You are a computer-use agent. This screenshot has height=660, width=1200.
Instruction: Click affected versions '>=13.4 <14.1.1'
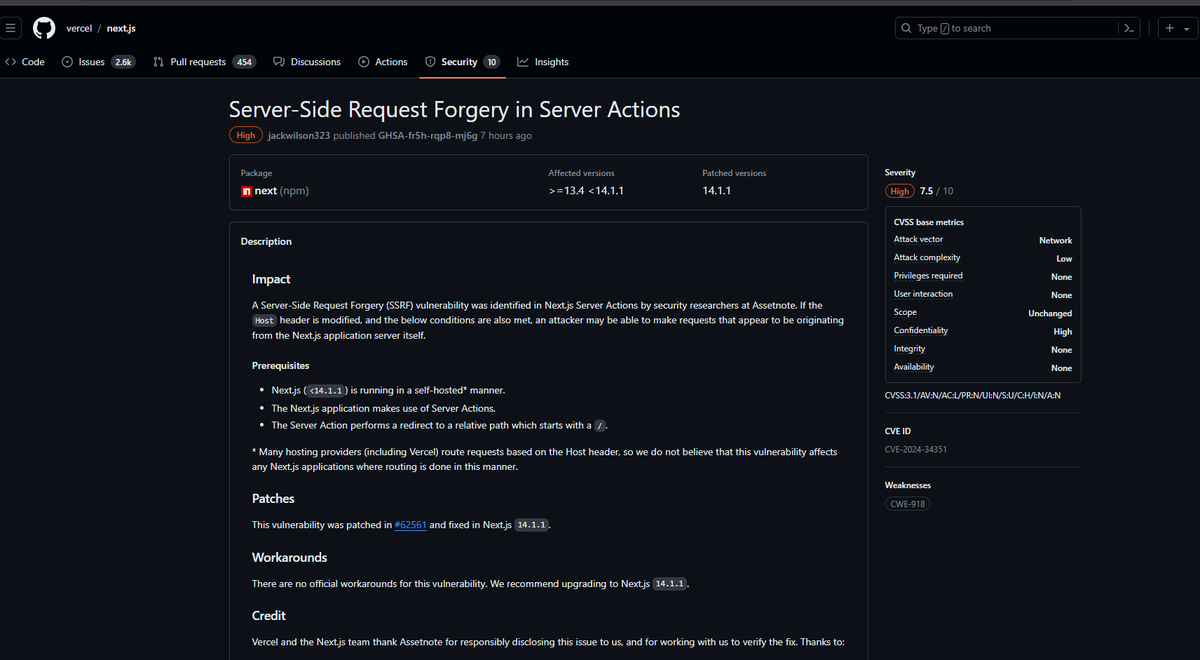pyautogui.click(x=587, y=190)
